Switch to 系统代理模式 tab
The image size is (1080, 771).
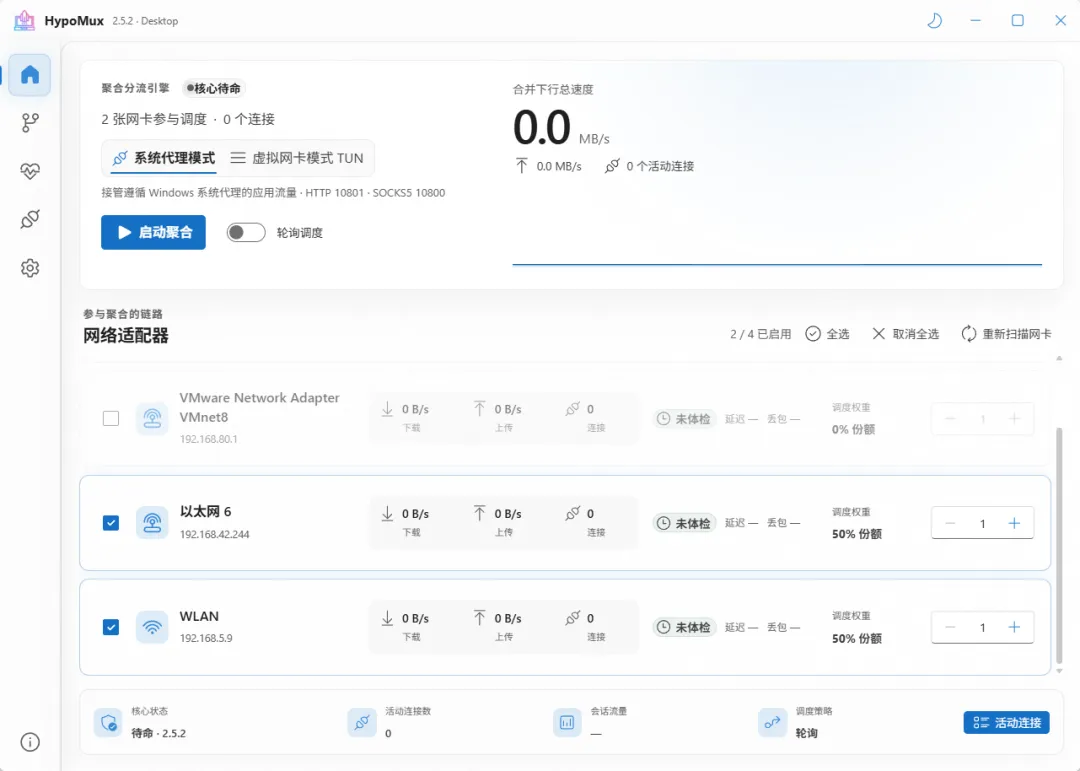coord(164,158)
